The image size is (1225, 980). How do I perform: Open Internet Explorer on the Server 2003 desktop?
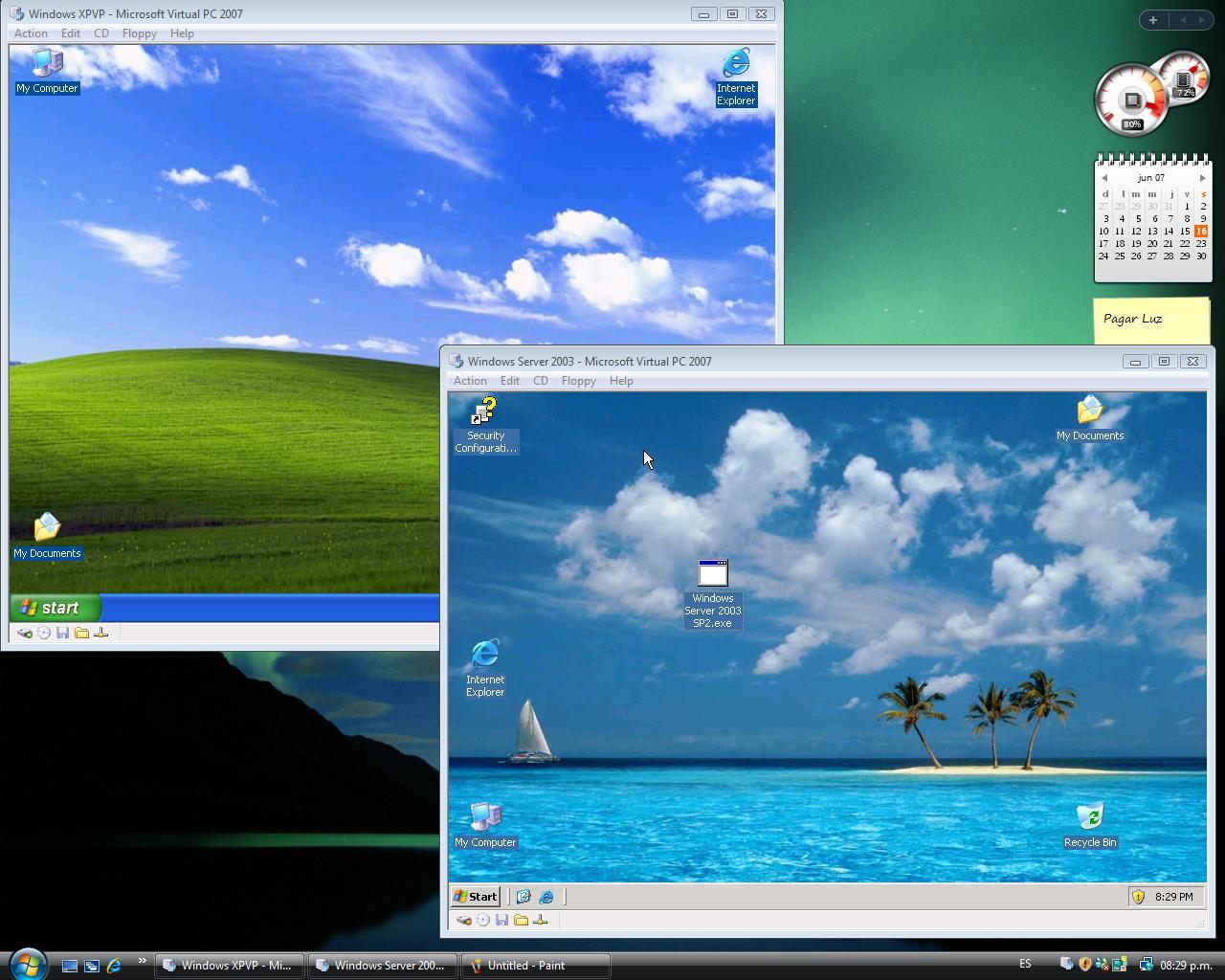[x=485, y=668]
